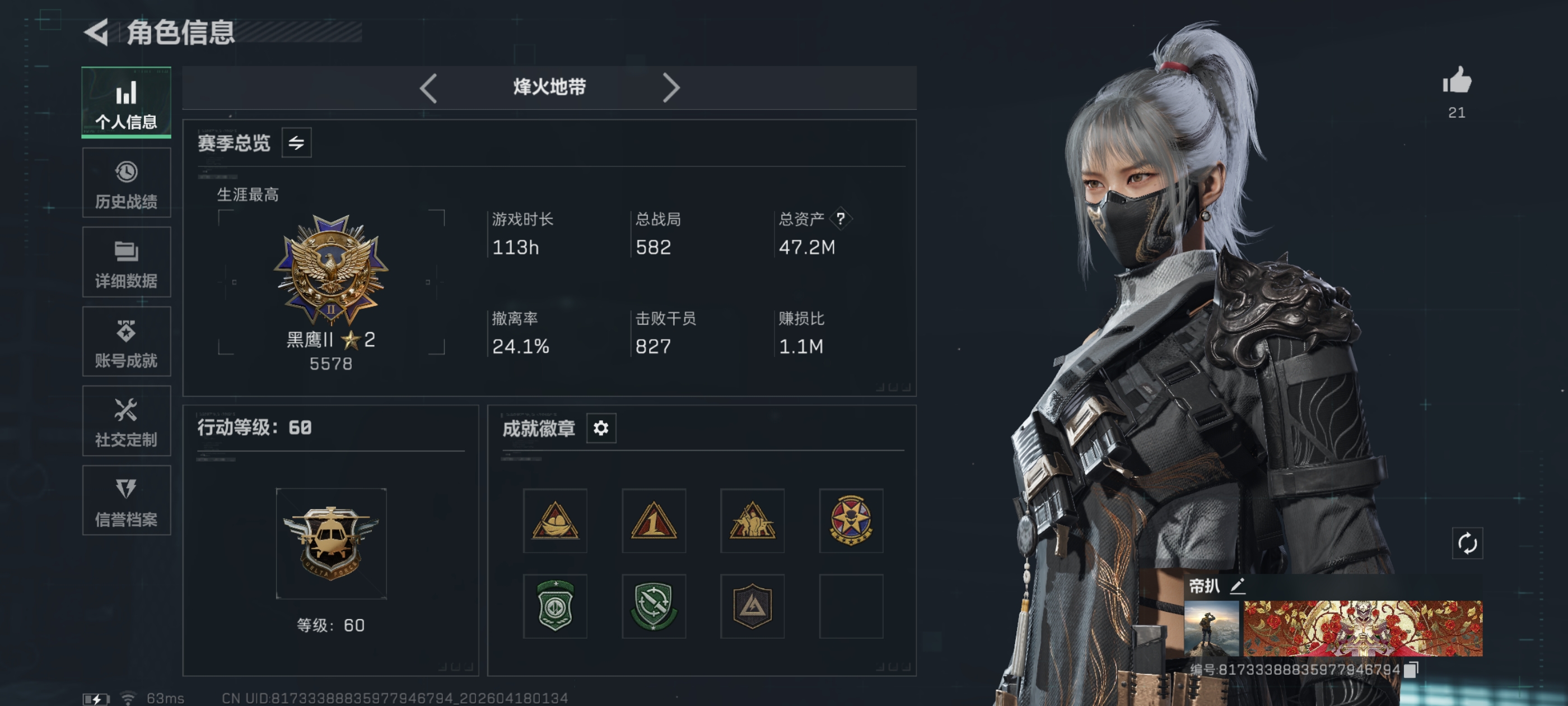Select the 个人信息 sidebar tab
Viewport: 1568px width, 706px height.
127,103
